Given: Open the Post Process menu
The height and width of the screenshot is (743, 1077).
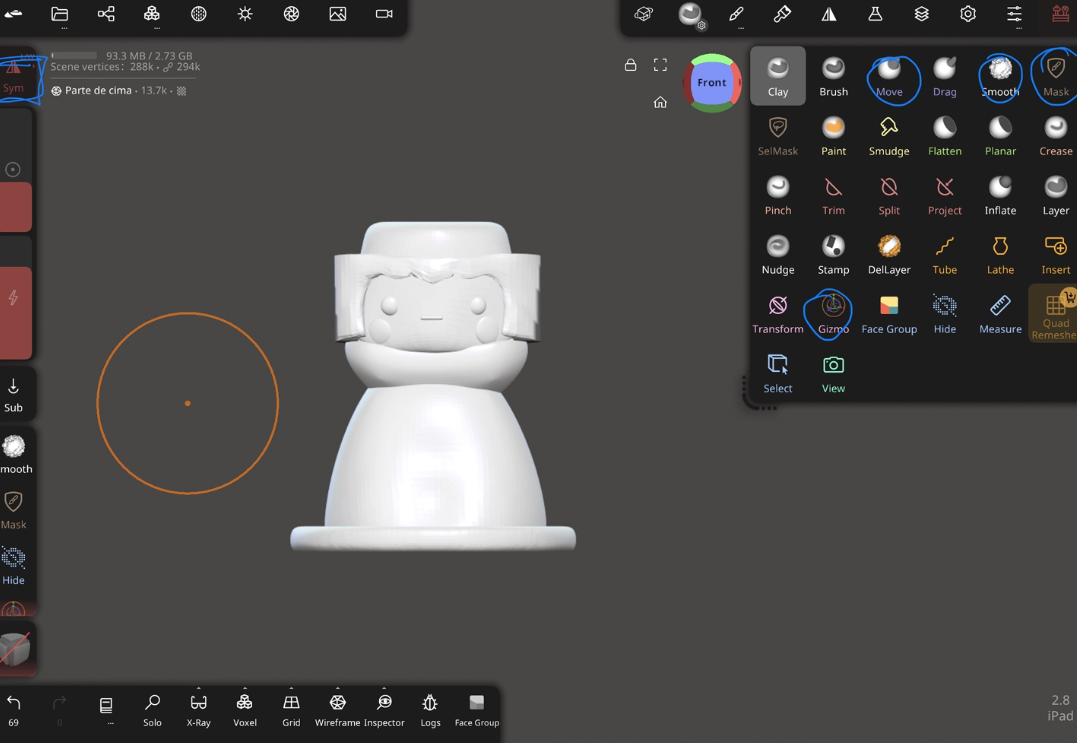Looking at the screenshot, I should tap(291, 14).
